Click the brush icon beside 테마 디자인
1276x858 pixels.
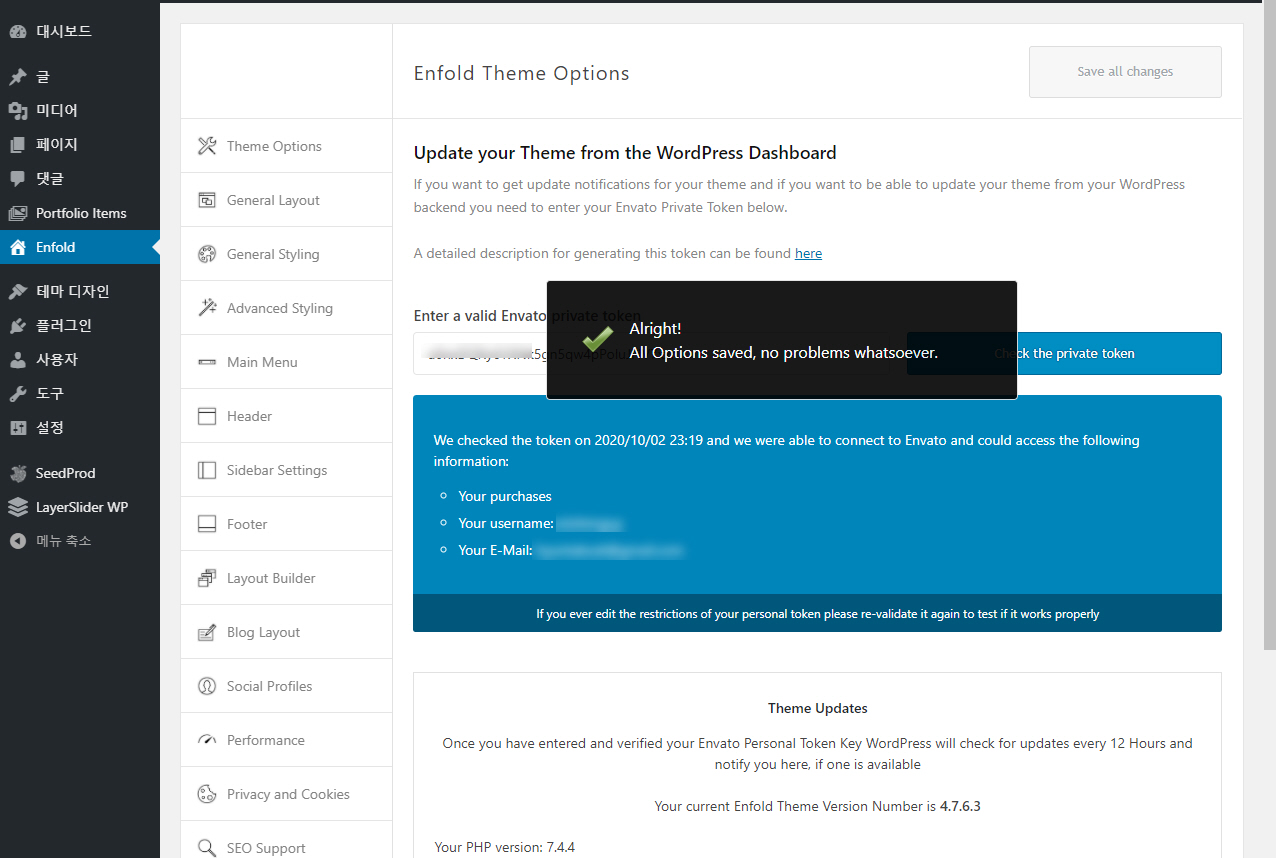point(18,292)
